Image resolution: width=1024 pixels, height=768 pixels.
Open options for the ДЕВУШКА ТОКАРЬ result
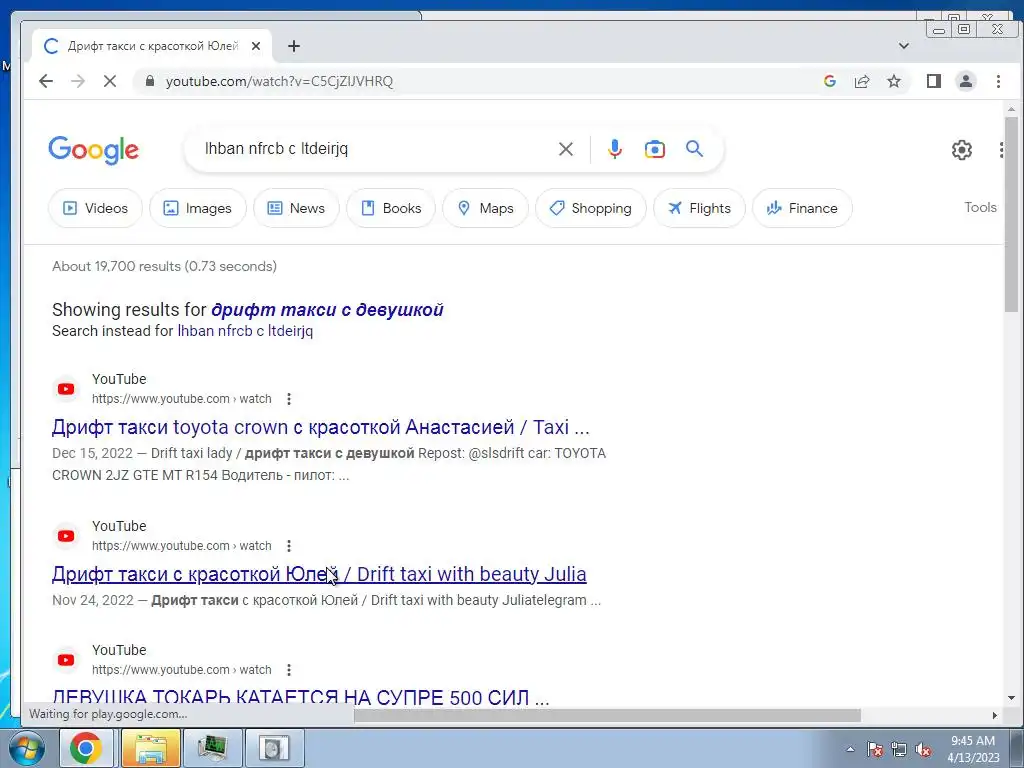click(x=289, y=670)
